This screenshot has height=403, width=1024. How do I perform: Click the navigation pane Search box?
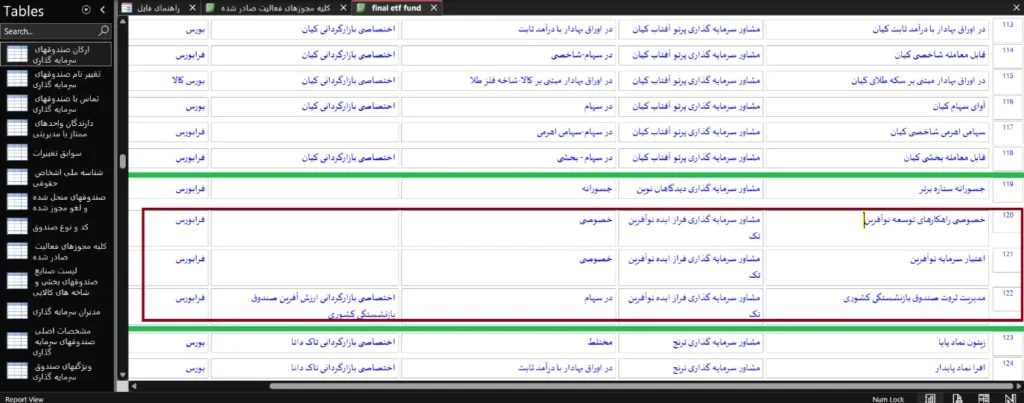tap(49, 31)
